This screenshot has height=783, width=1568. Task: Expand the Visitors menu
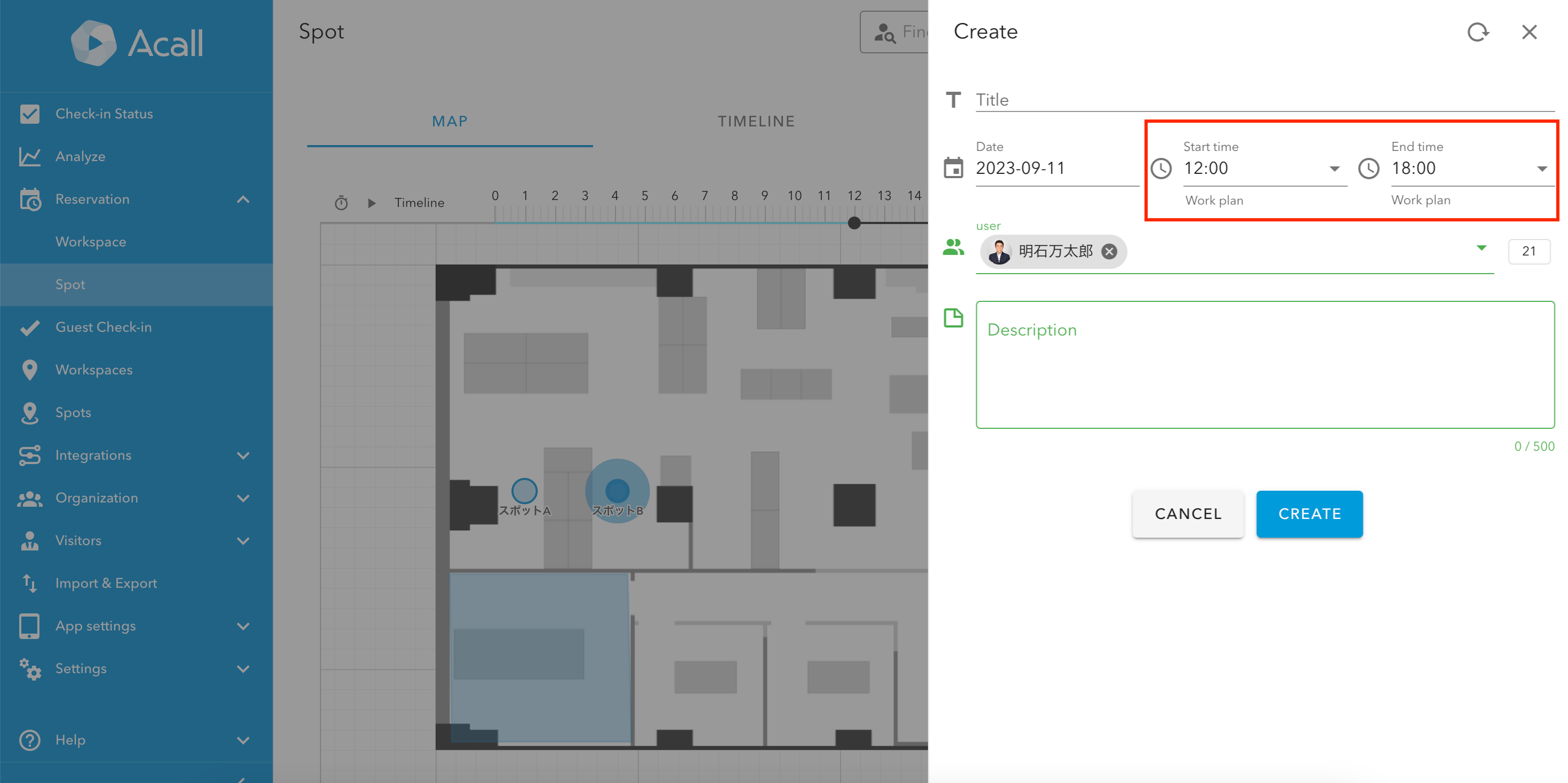click(x=243, y=541)
